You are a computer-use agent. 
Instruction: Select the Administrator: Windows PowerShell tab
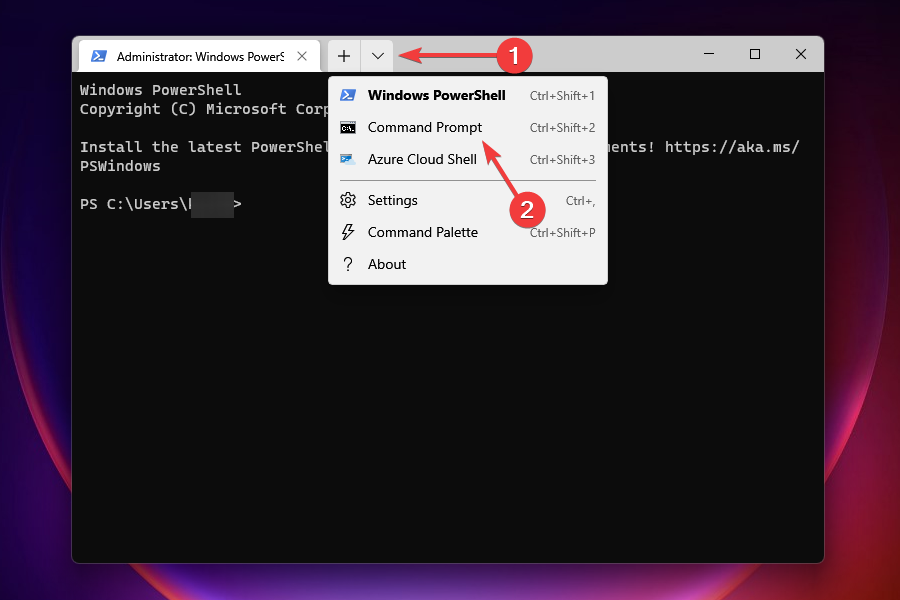pyautogui.click(x=199, y=56)
